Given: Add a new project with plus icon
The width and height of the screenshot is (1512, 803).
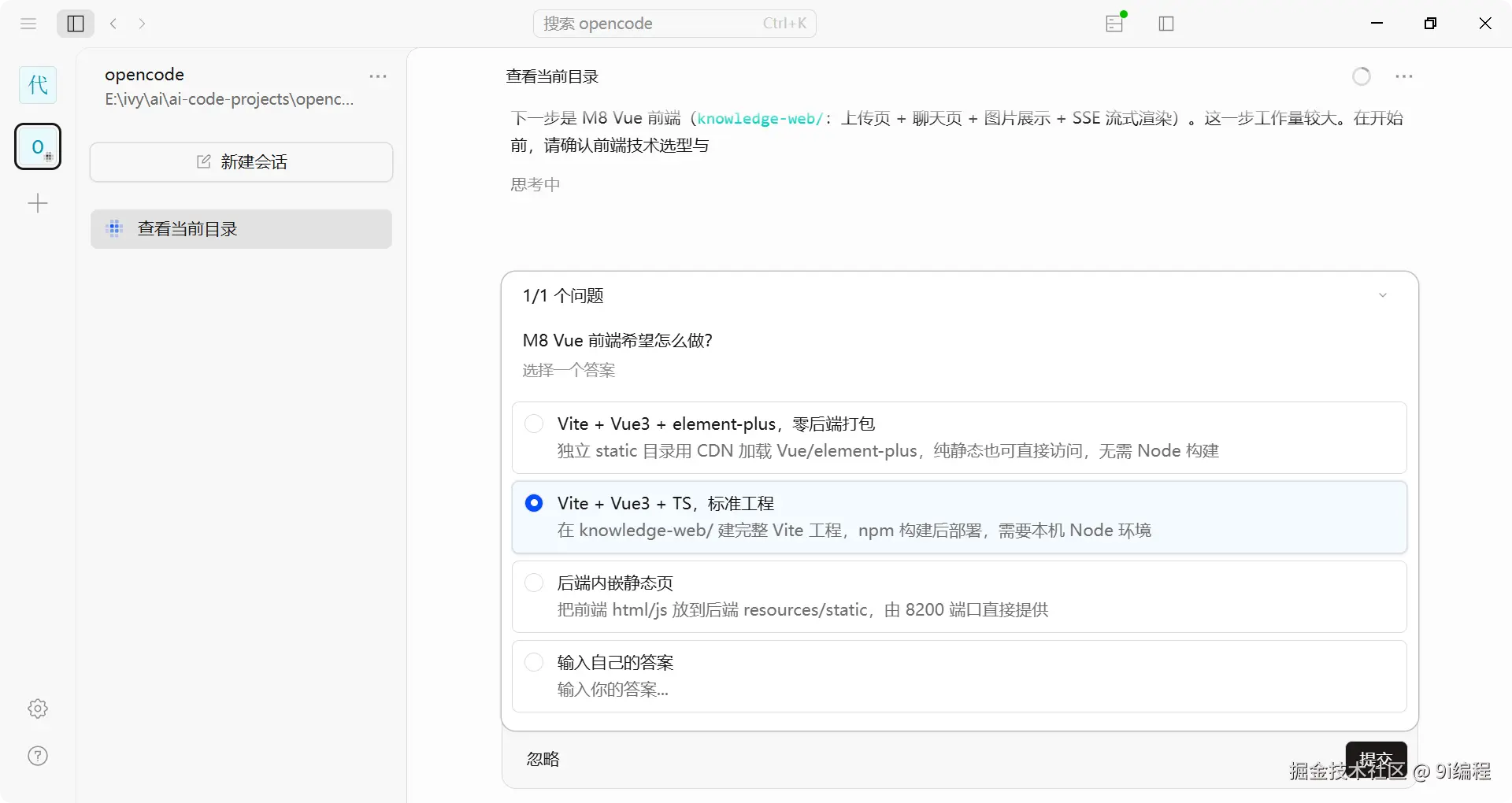Looking at the screenshot, I should coord(38,204).
